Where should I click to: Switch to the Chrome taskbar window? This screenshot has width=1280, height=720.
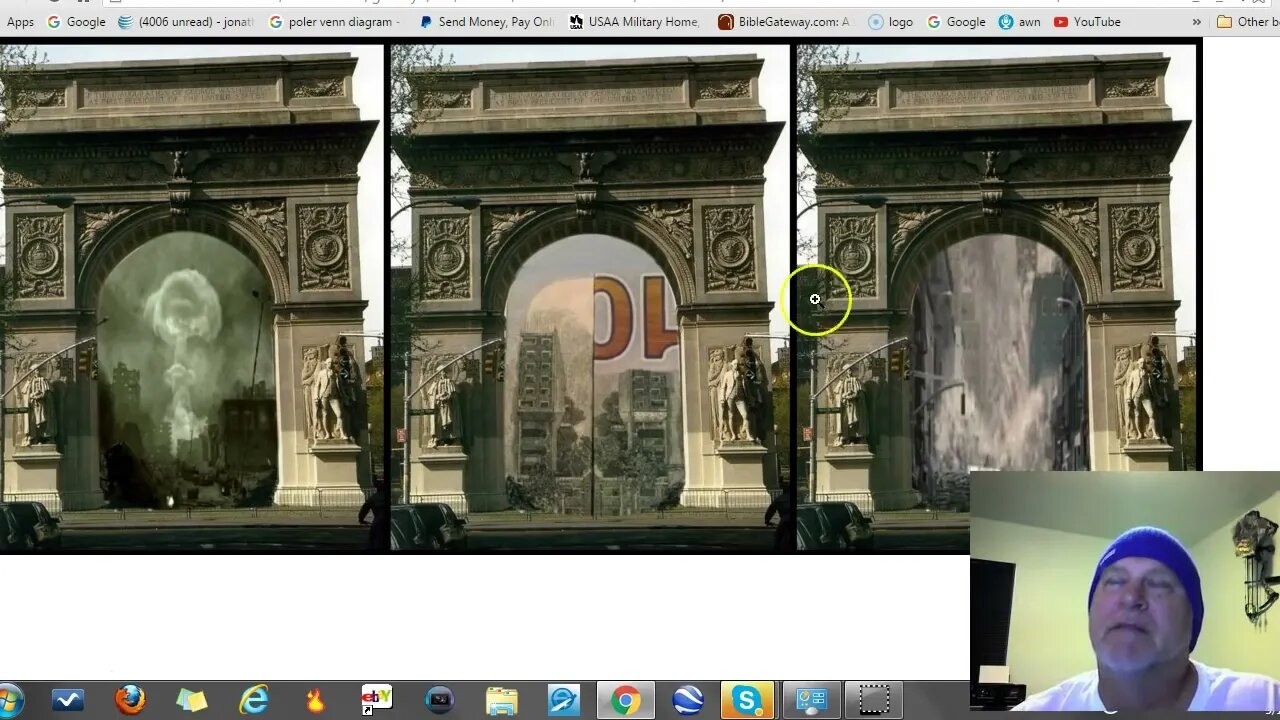coord(626,700)
